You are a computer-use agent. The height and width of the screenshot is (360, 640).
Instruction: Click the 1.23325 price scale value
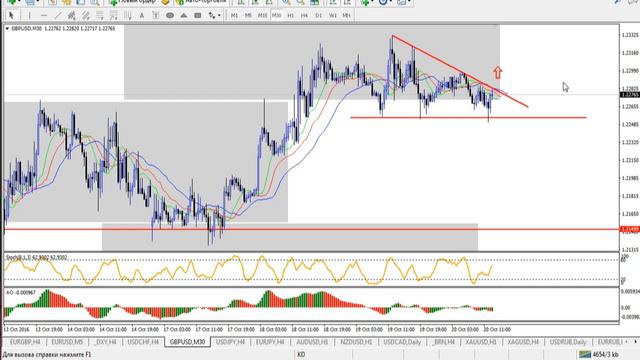pos(630,35)
